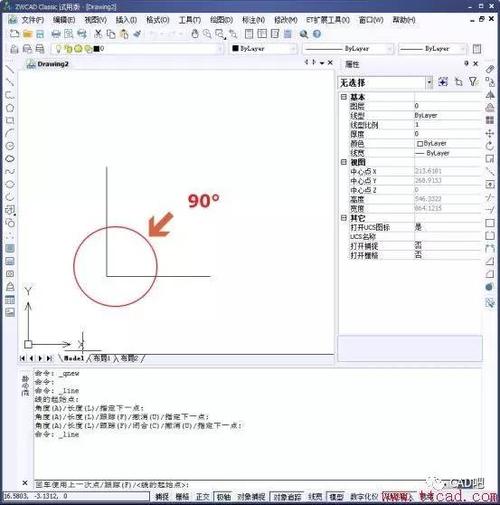Viewport: 500px width, 505px height.
Task: Open the ByLayer color dropdown
Action: (263, 49)
